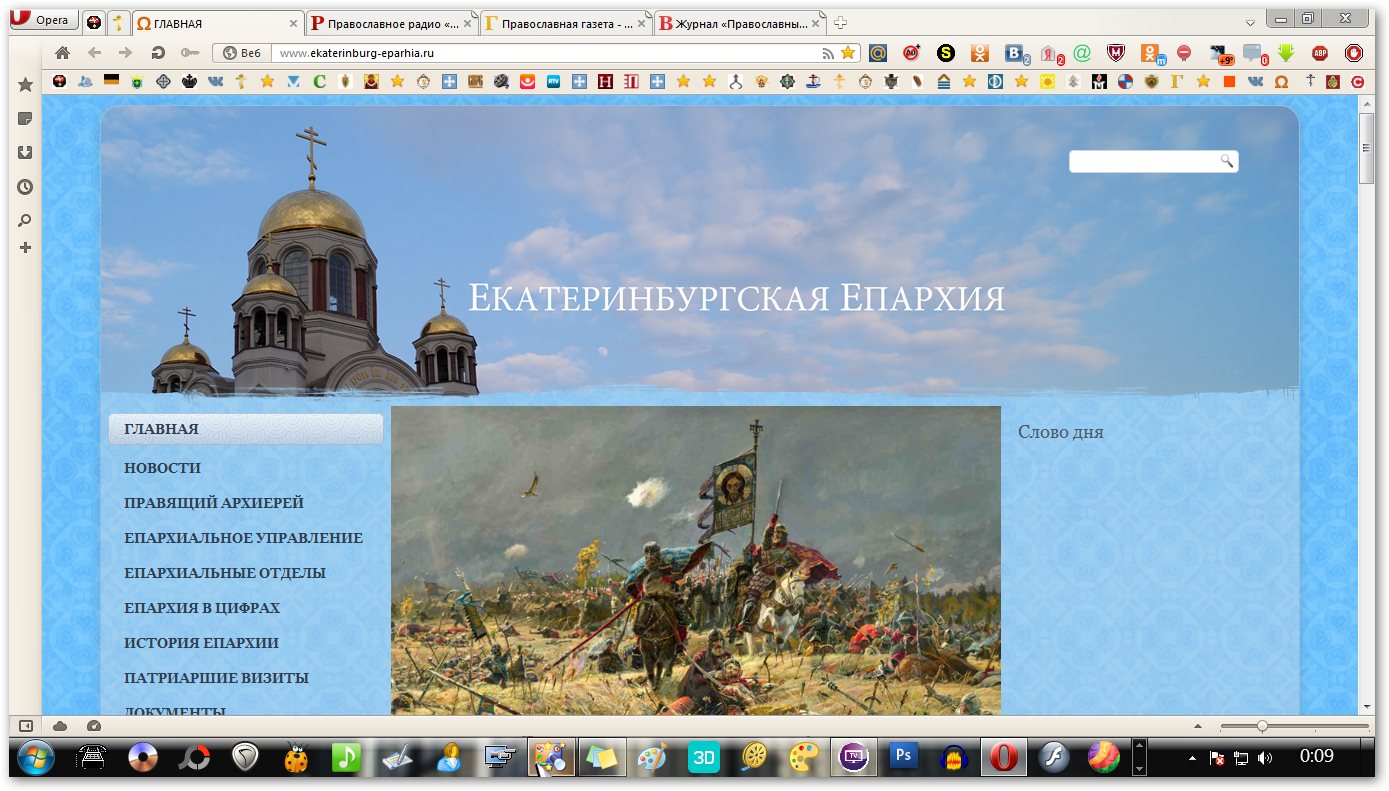
Task: Click the Слово дня heading
Action: (1061, 432)
